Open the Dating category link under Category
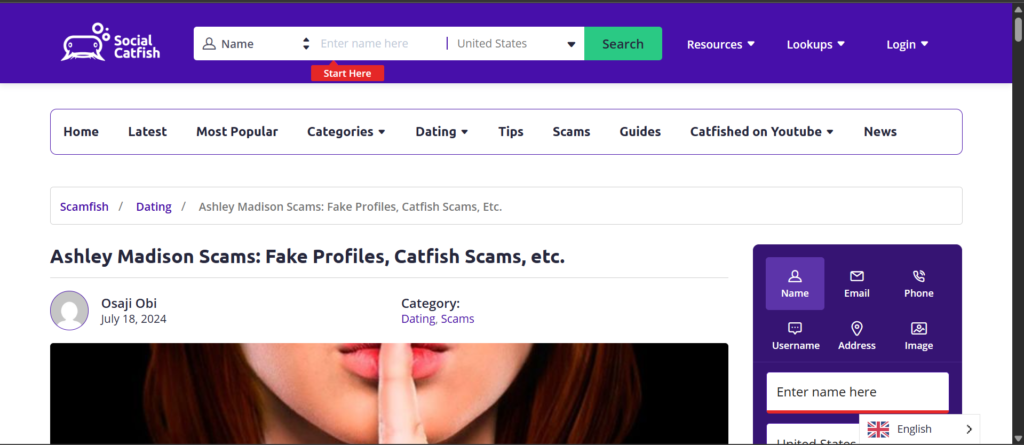This screenshot has width=1024, height=445. [418, 319]
